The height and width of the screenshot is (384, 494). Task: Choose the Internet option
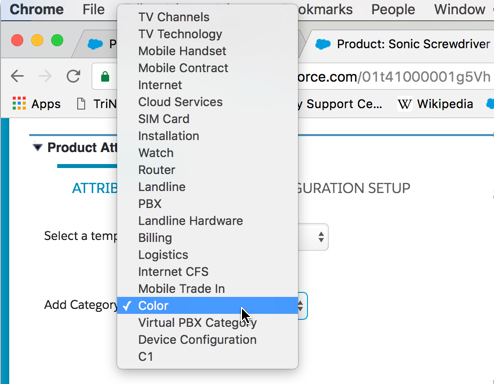point(207,85)
